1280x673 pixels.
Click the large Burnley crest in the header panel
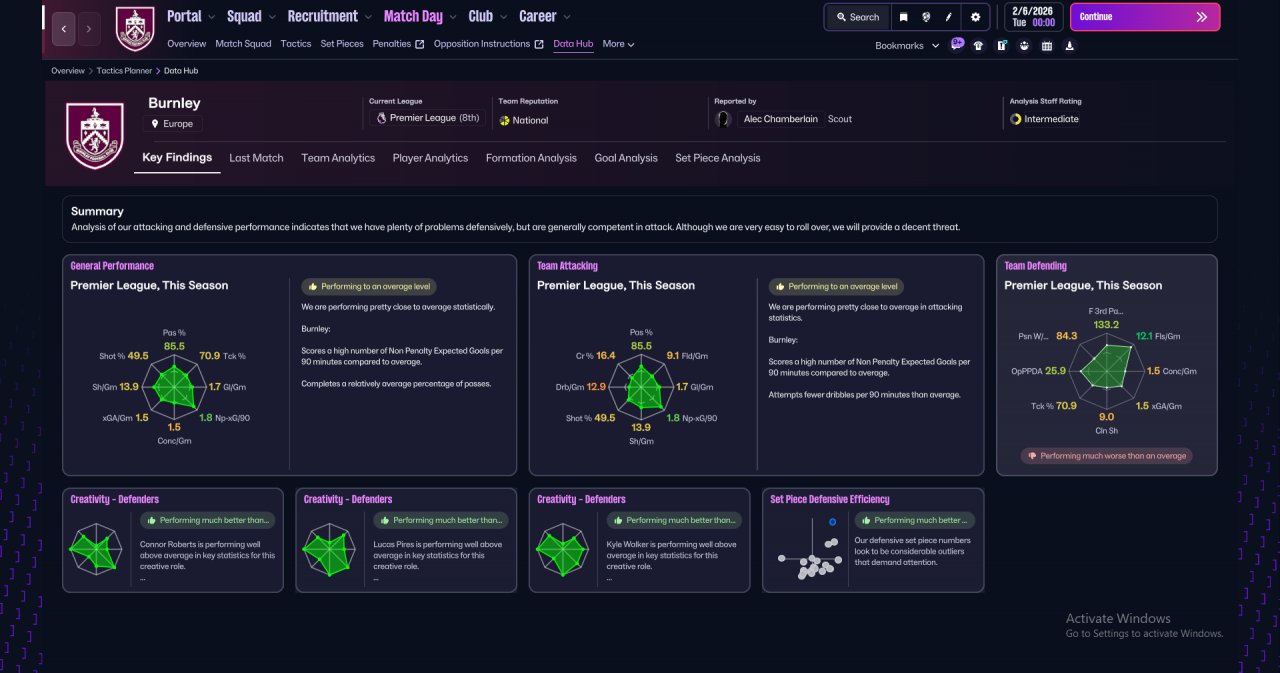(95, 135)
